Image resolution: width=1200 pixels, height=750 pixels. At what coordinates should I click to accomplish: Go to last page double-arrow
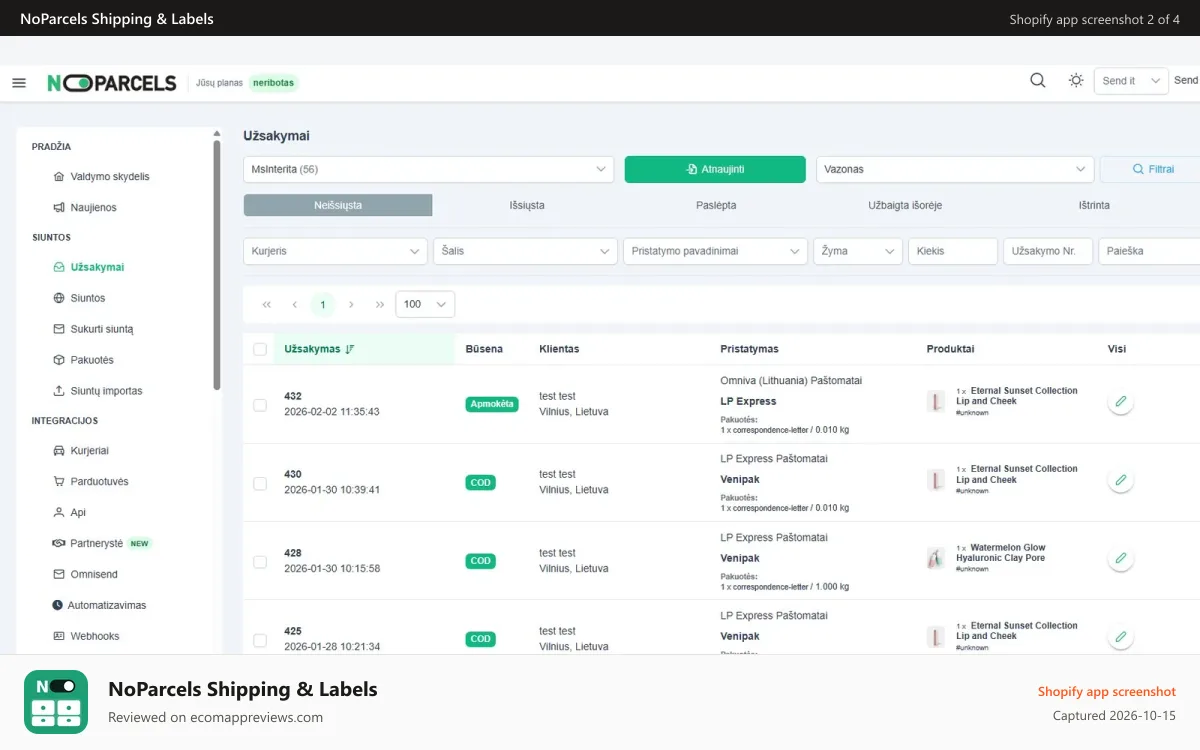[x=380, y=304]
